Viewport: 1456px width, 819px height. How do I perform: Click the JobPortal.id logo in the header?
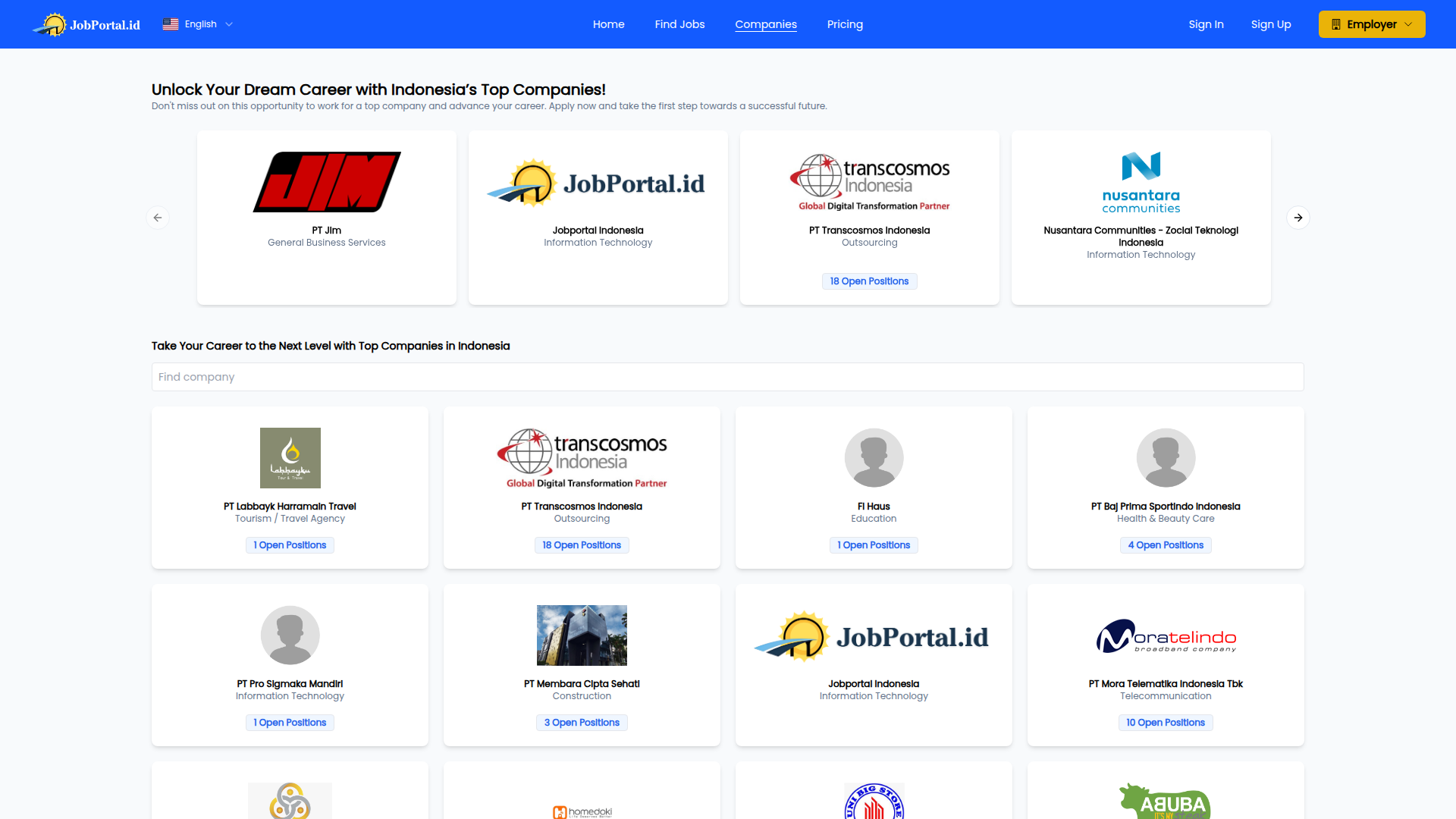86,24
